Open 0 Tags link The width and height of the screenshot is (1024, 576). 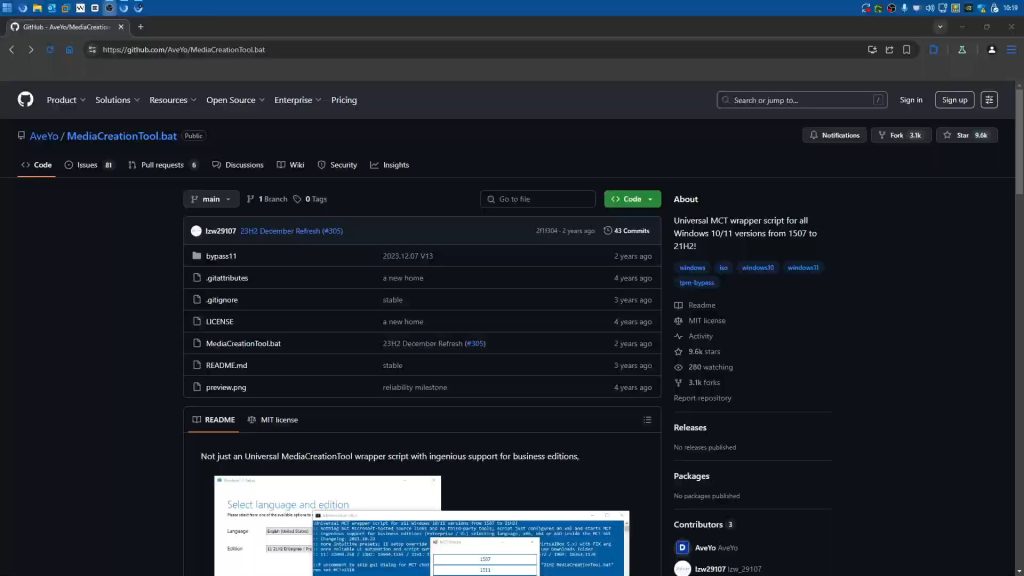(310, 199)
